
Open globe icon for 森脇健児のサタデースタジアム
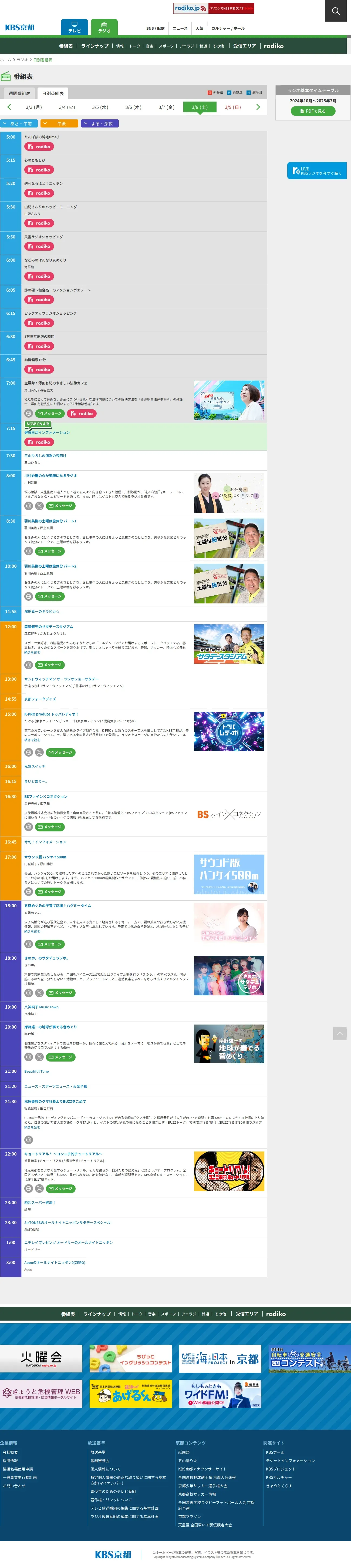(29, 665)
